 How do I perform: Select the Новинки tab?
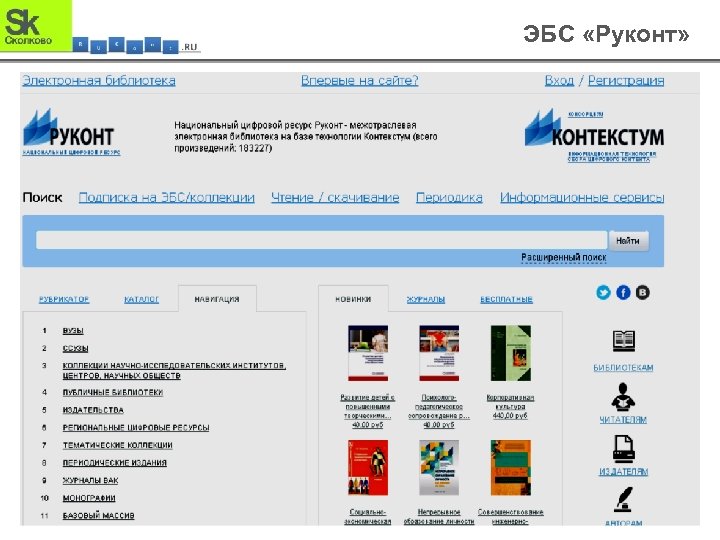[353, 299]
